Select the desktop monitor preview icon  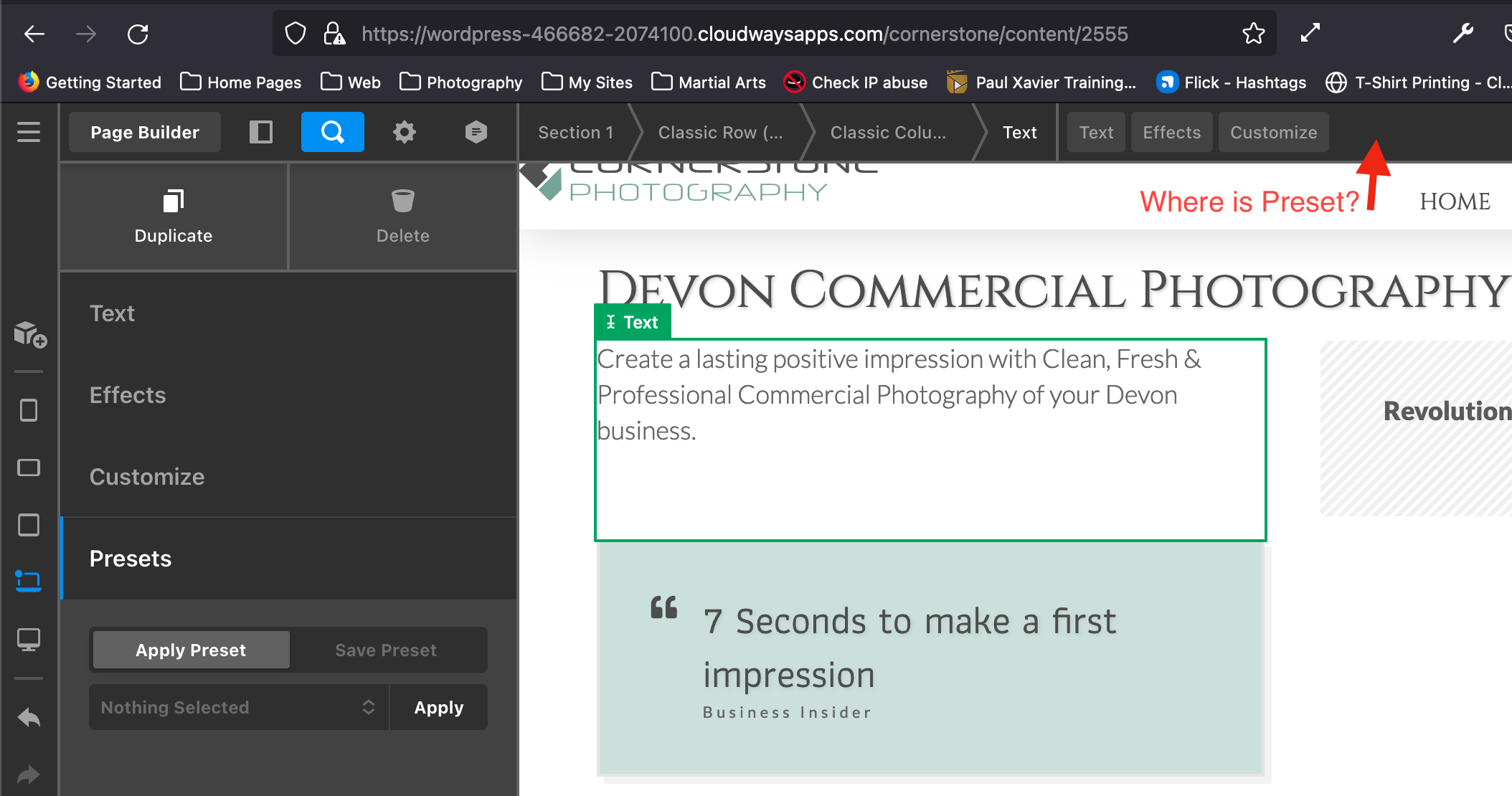[29, 638]
